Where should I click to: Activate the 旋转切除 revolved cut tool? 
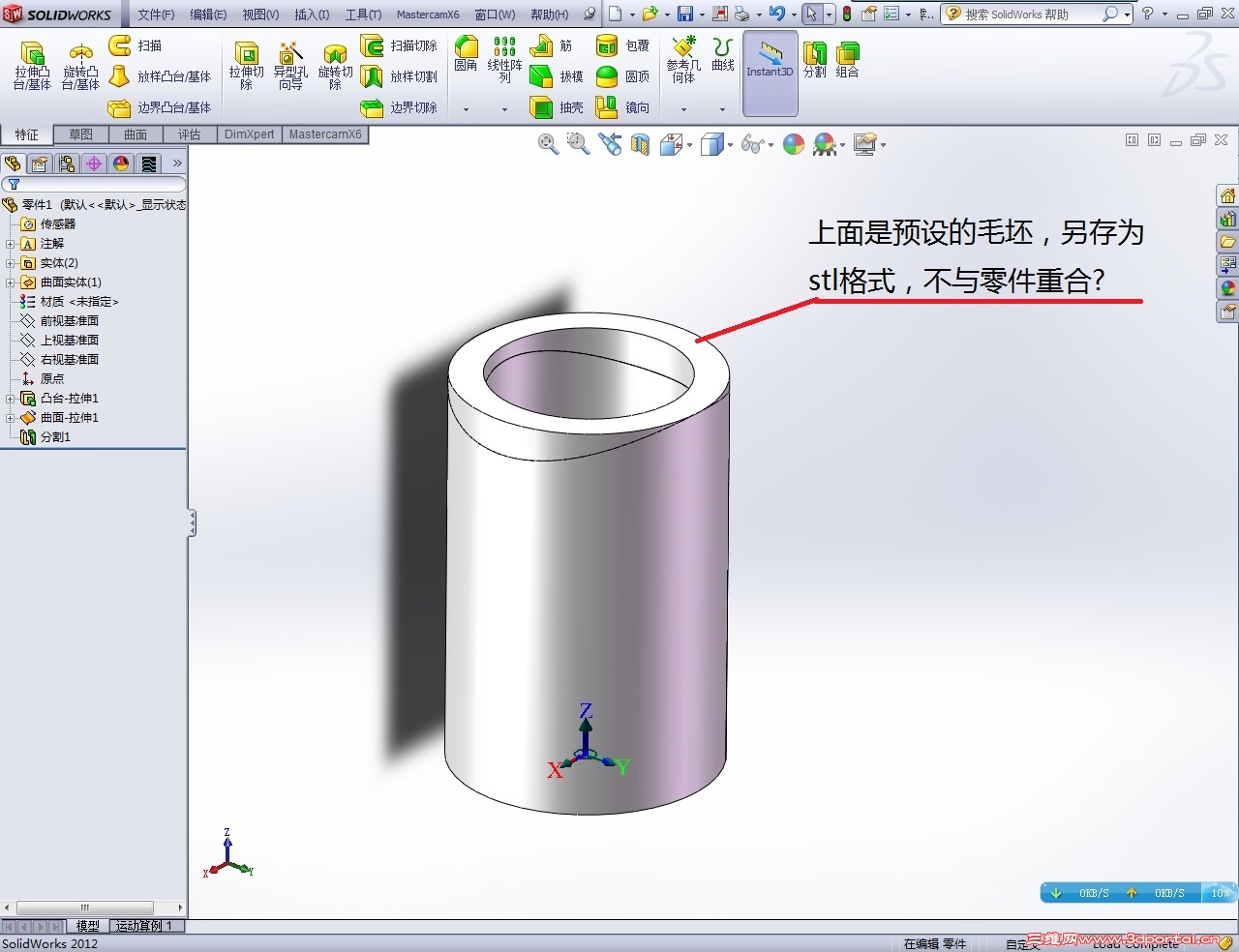335,65
